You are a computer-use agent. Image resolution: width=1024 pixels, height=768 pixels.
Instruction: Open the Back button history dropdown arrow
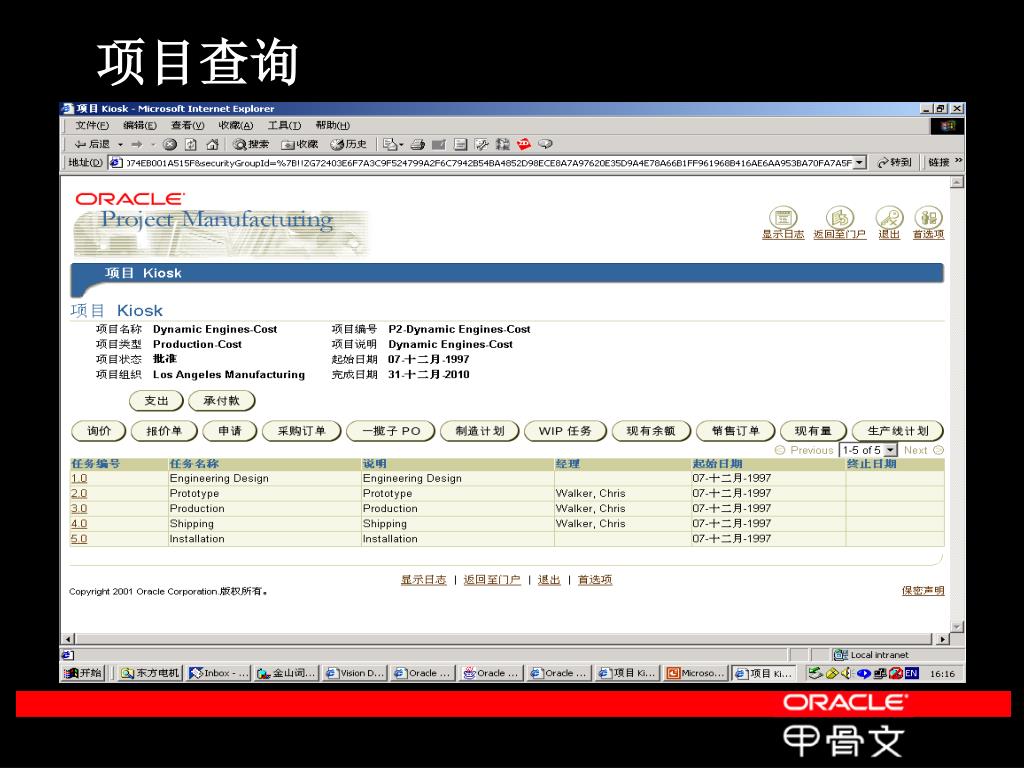120,144
